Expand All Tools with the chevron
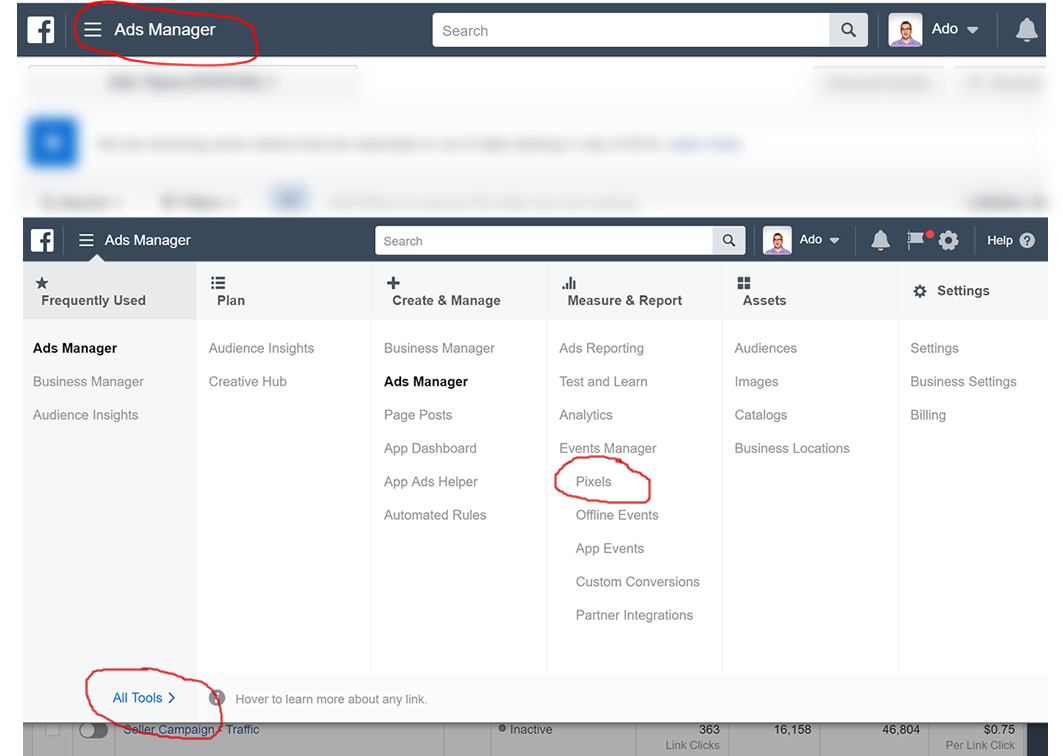Image resolution: width=1063 pixels, height=756 pixels. click(144, 698)
